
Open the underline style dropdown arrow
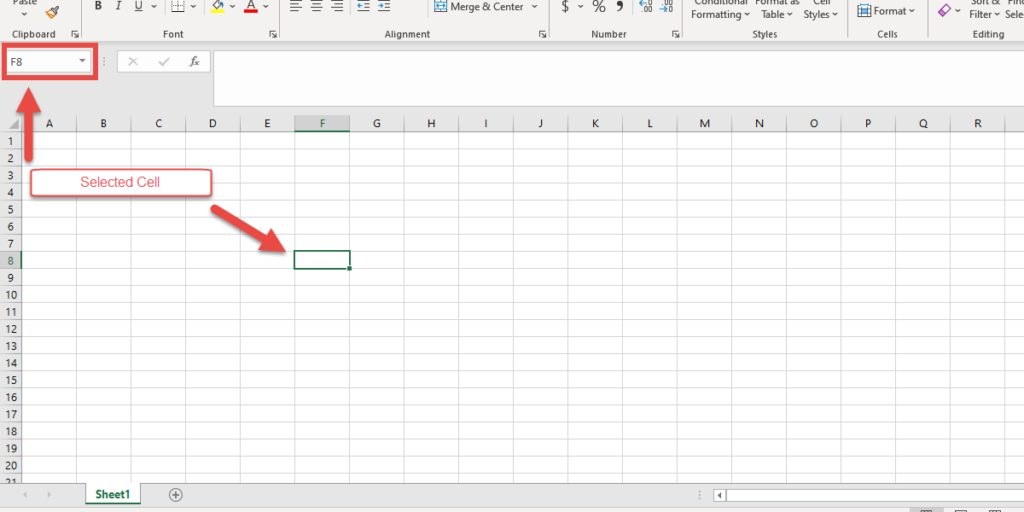click(x=153, y=7)
